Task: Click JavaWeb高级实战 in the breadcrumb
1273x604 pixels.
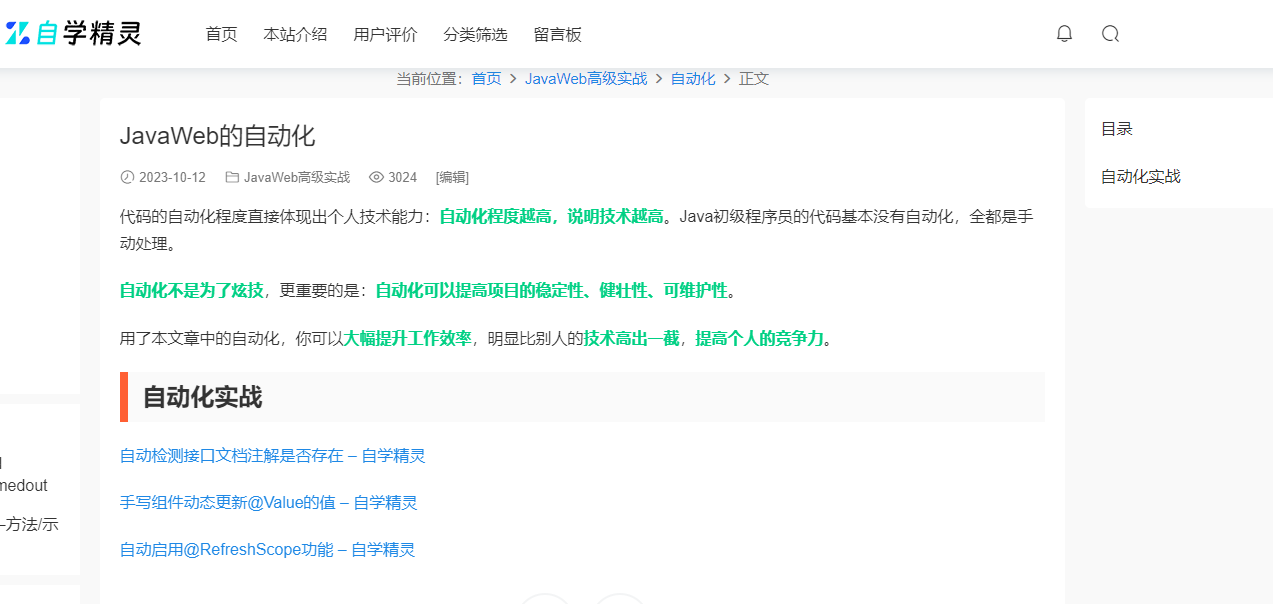Action: (x=586, y=78)
